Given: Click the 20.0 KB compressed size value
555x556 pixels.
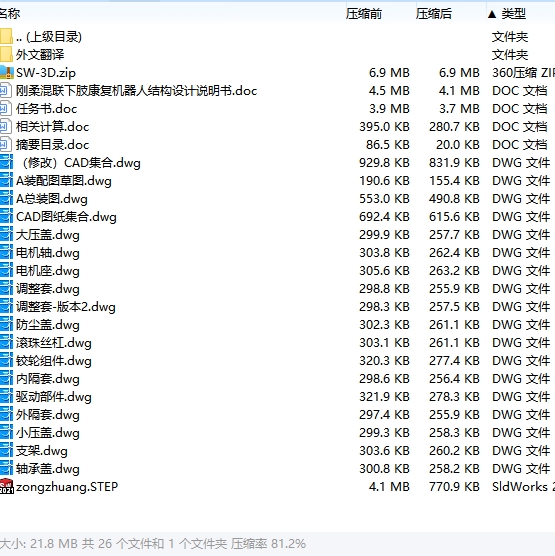Looking at the screenshot, I should click(x=458, y=145).
